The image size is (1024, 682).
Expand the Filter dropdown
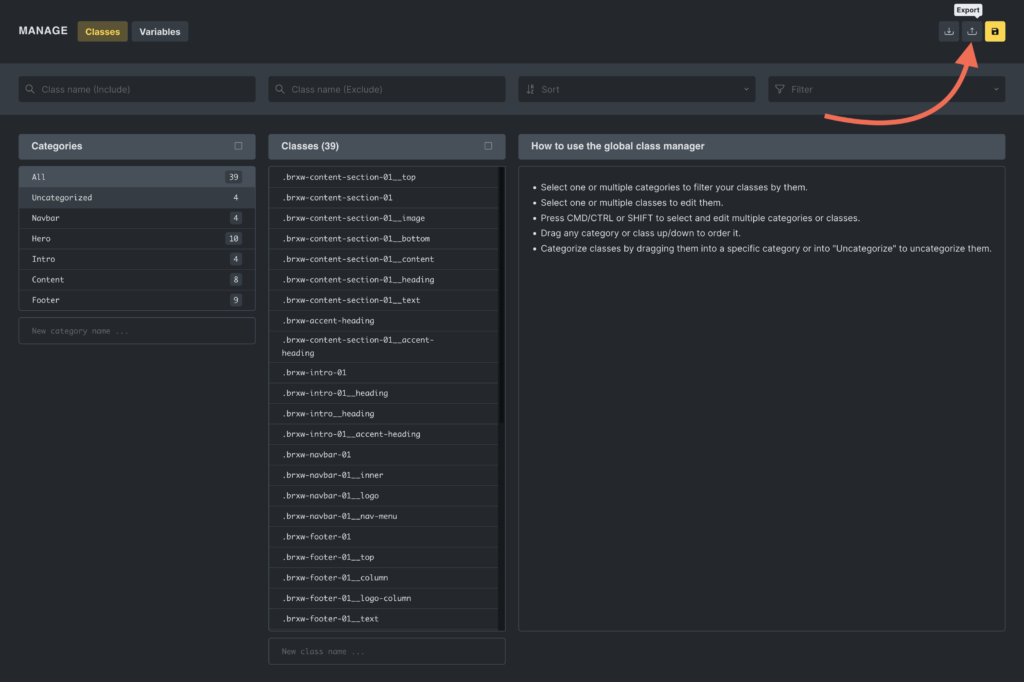886,89
